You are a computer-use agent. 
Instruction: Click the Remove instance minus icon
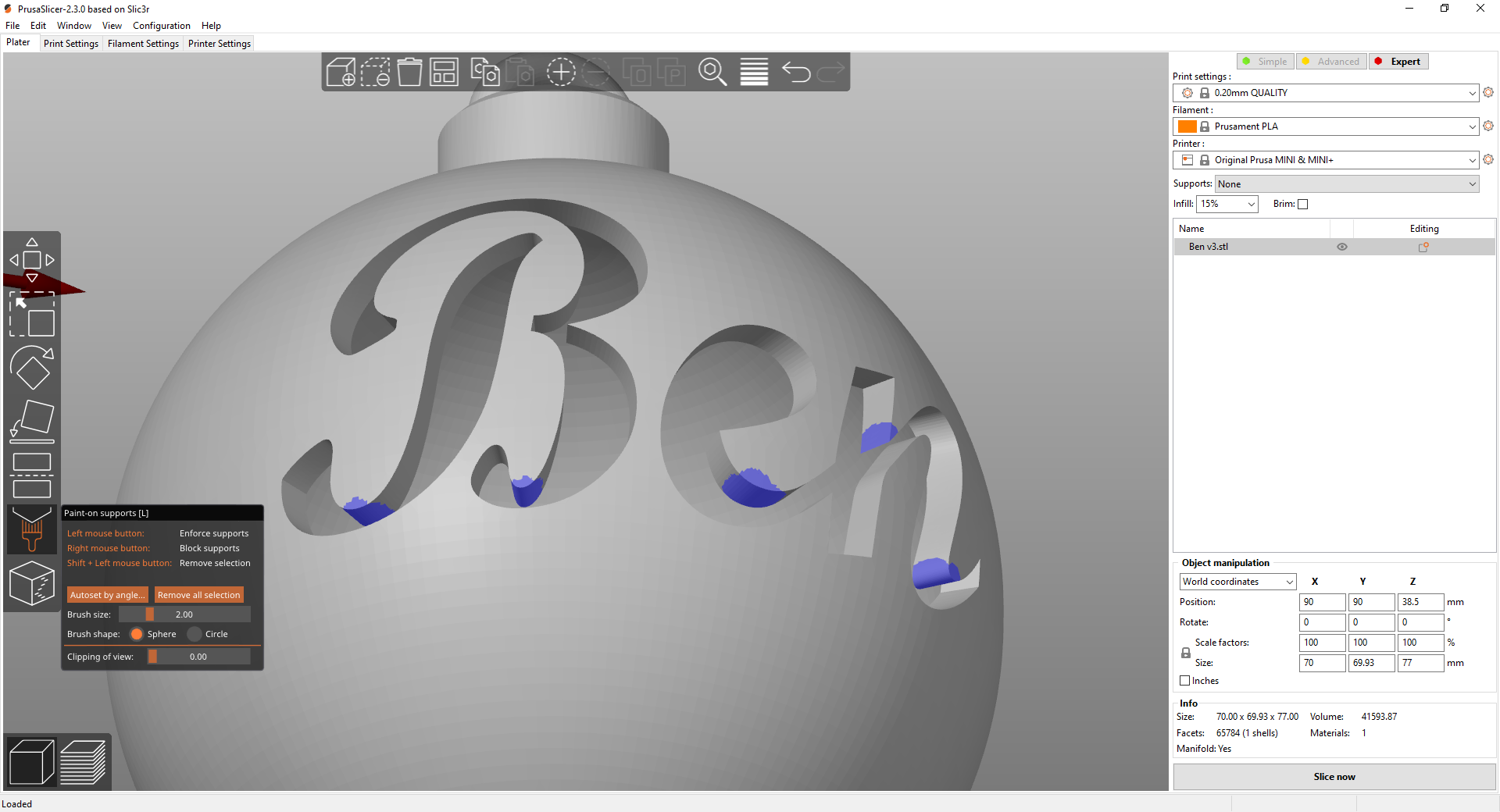point(595,73)
